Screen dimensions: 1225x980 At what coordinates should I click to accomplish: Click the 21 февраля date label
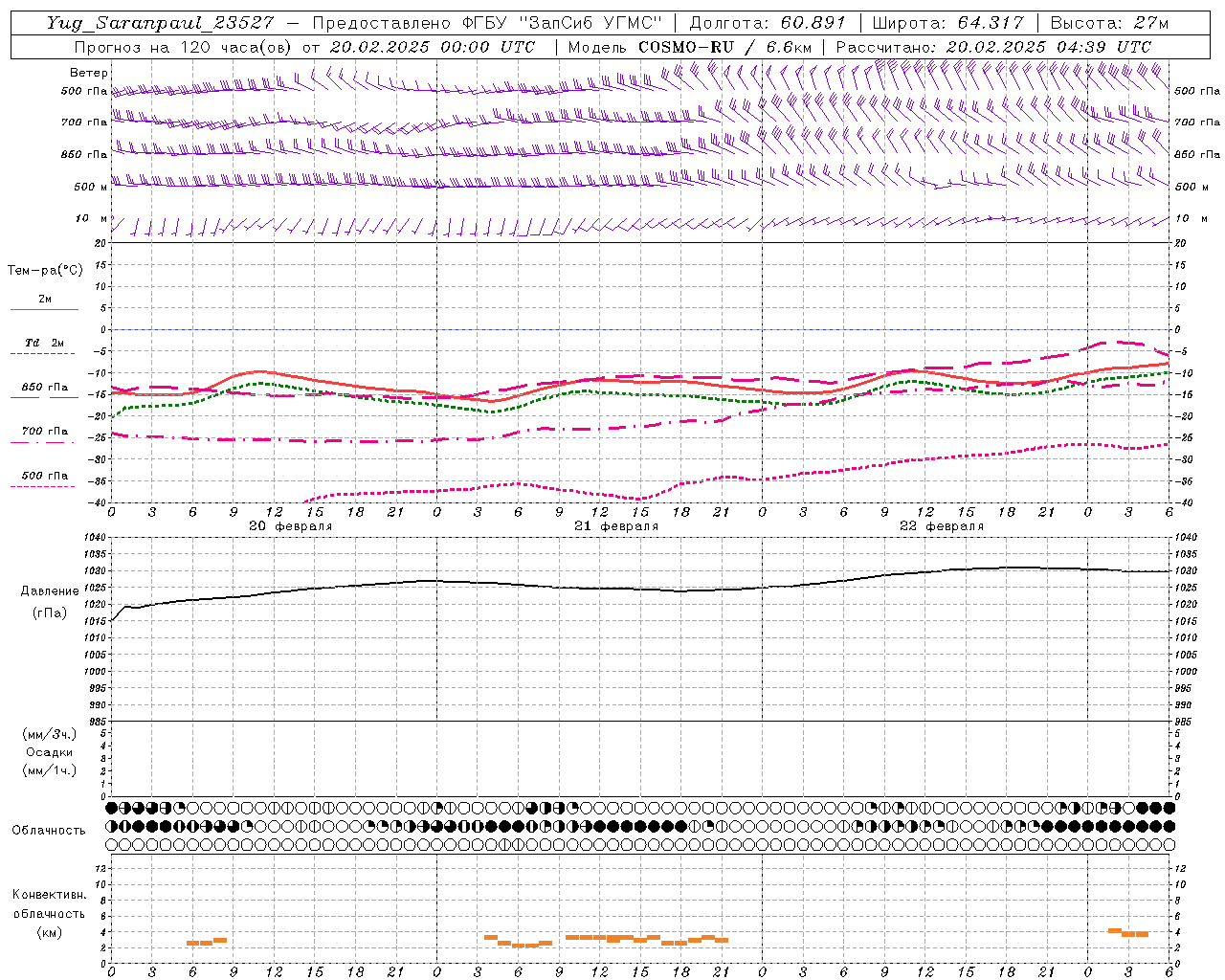[x=616, y=526]
